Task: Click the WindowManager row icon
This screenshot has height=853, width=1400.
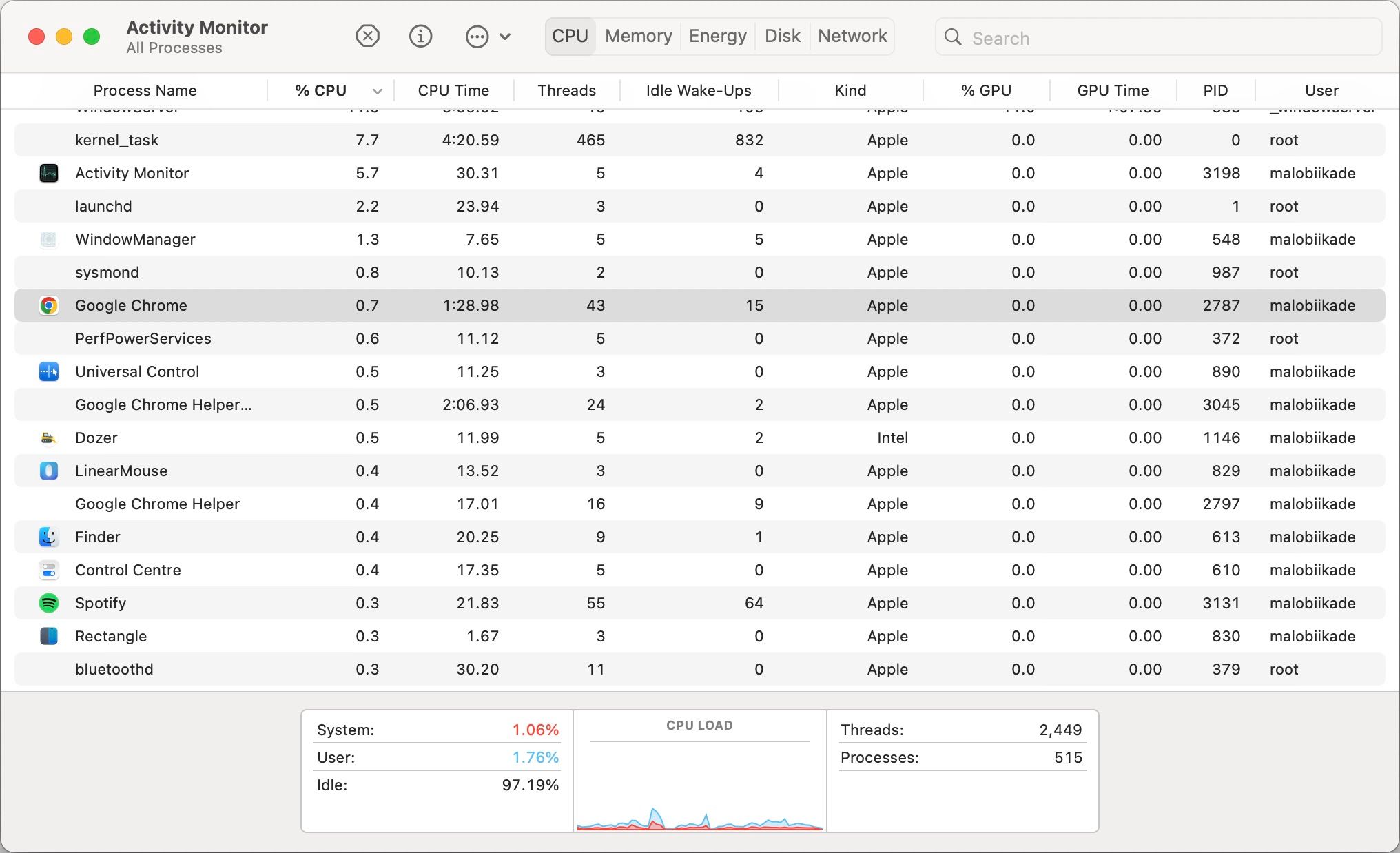Action: [x=49, y=239]
